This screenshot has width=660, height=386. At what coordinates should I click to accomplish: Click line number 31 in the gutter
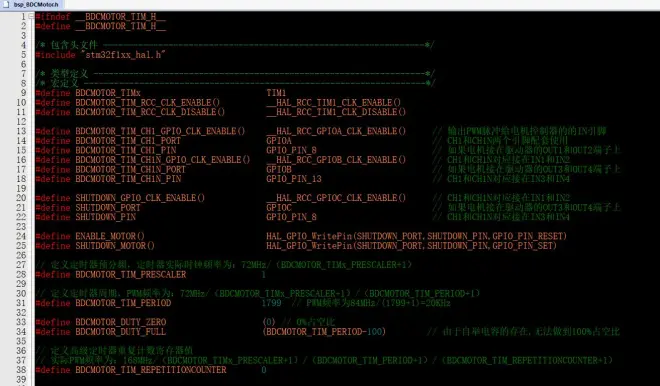(21, 303)
